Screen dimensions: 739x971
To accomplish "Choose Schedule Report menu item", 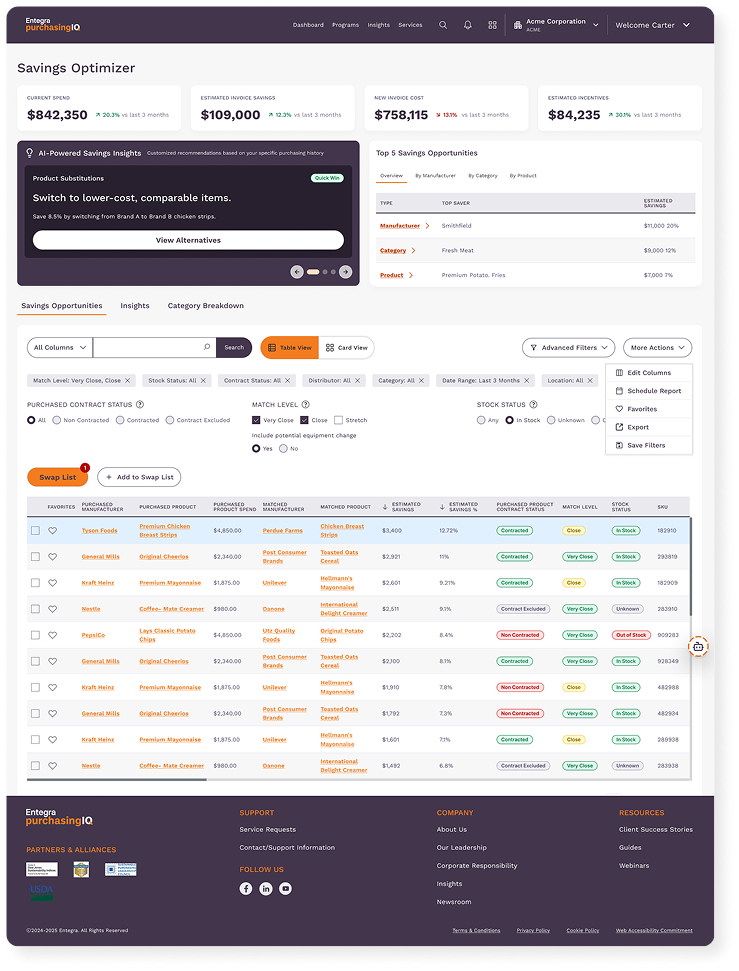I will click(649, 391).
